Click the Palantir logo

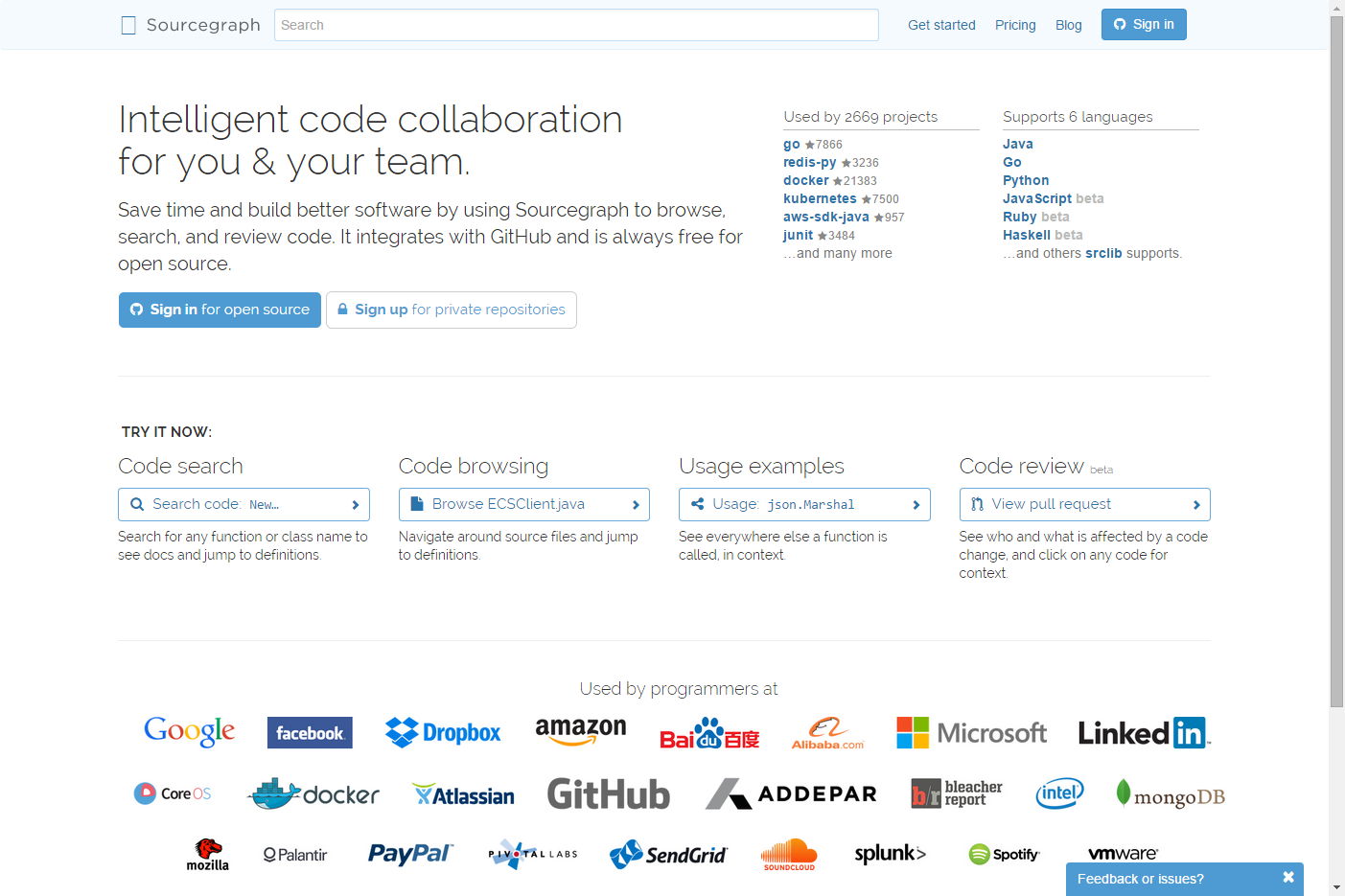coord(295,855)
